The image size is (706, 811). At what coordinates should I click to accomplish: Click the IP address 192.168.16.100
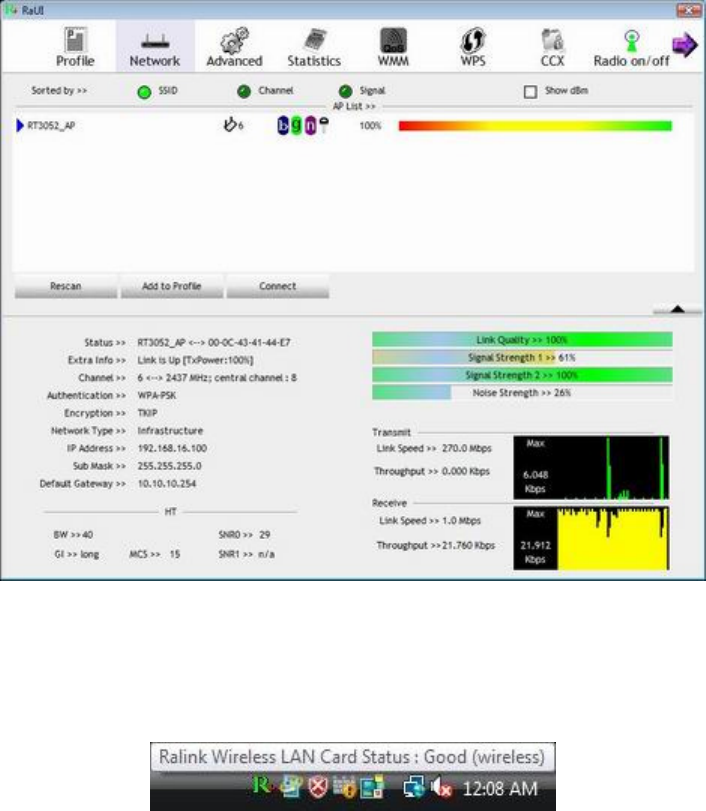(172, 448)
